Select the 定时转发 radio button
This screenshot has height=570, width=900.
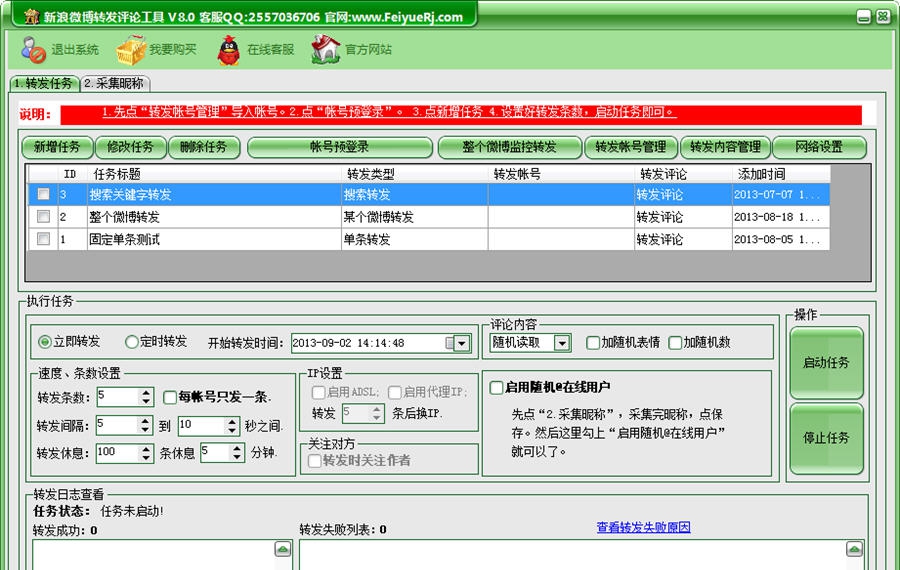click(x=131, y=342)
